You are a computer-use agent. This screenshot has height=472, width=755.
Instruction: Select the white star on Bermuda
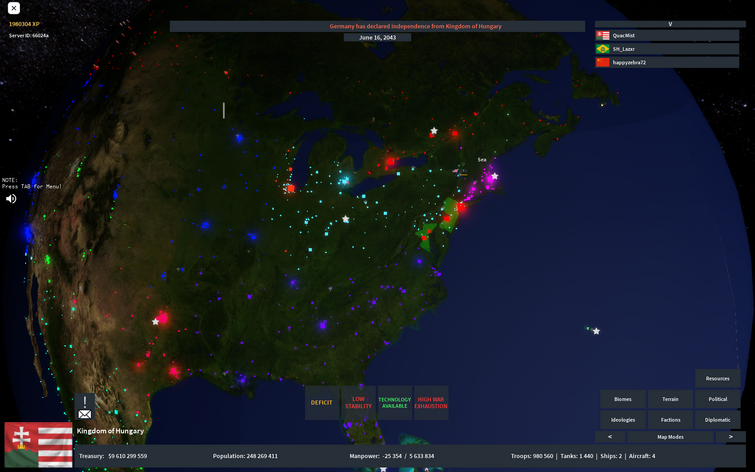596,331
